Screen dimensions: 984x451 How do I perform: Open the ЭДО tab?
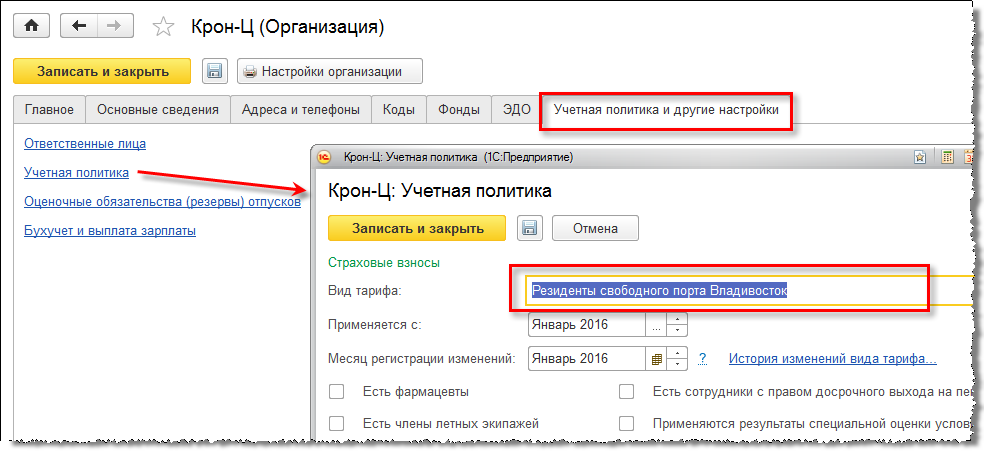coord(516,110)
